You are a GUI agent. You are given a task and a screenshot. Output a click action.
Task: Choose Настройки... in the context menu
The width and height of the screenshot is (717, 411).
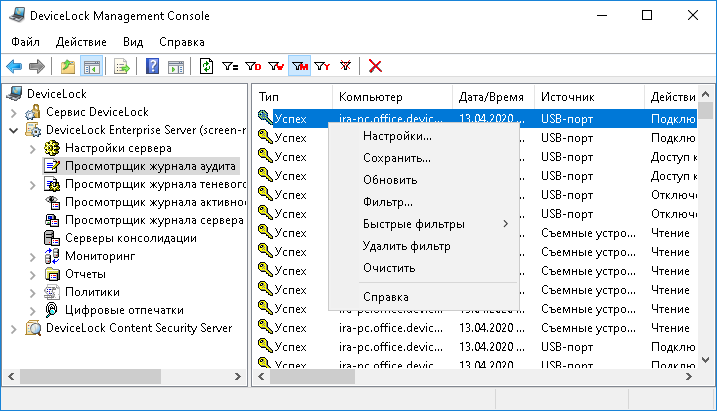click(x=397, y=136)
